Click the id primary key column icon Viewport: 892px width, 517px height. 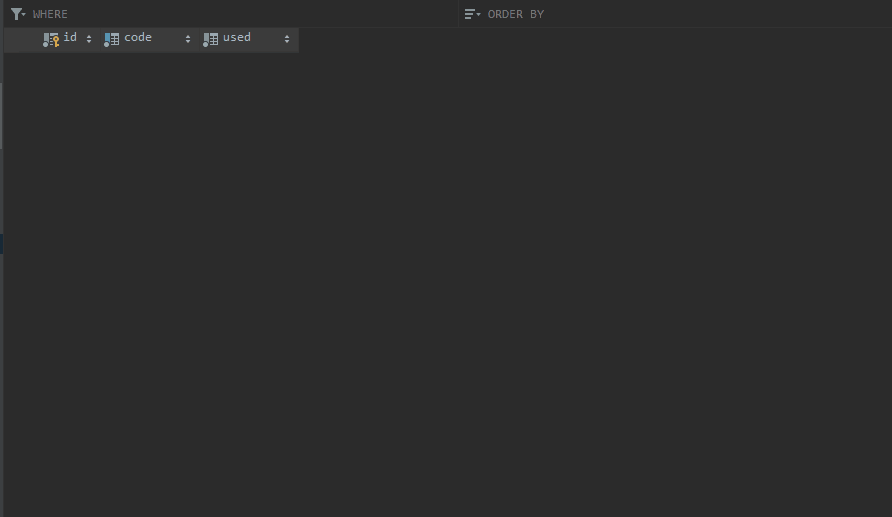pos(51,39)
